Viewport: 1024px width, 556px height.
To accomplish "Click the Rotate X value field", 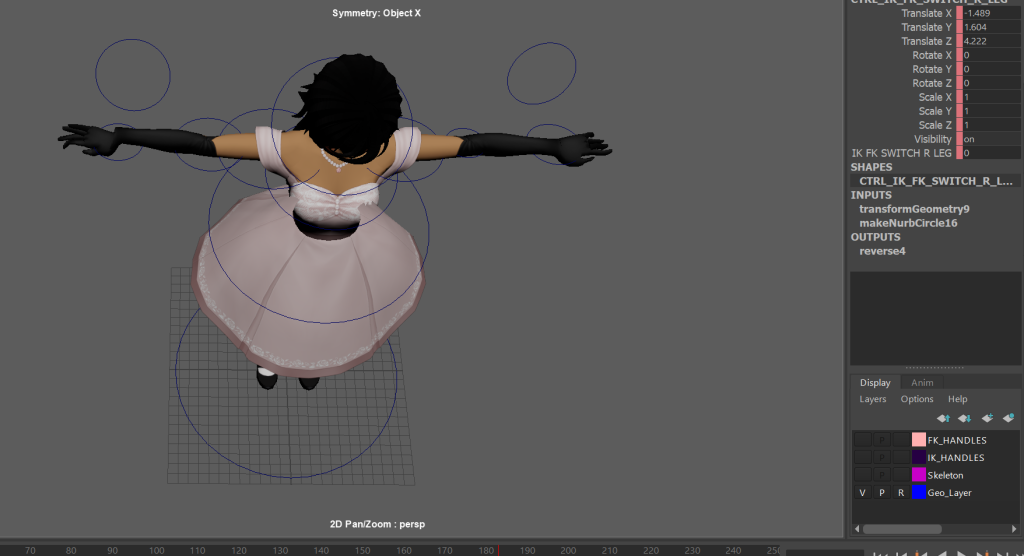I will point(991,55).
